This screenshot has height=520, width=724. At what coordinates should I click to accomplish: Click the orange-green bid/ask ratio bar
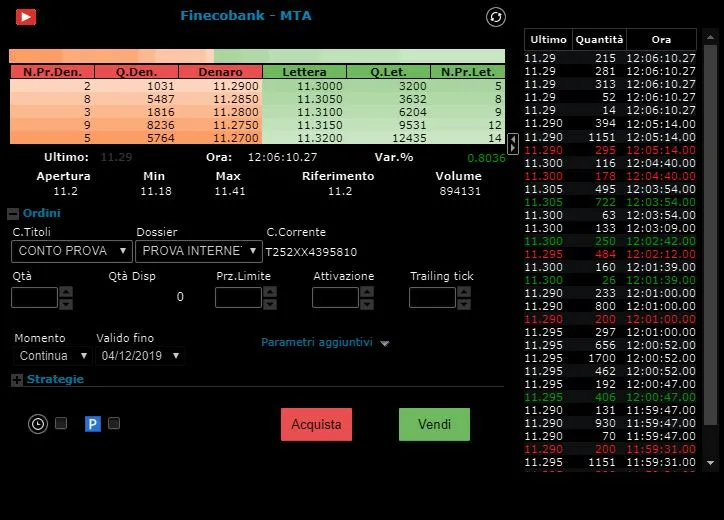point(257,56)
